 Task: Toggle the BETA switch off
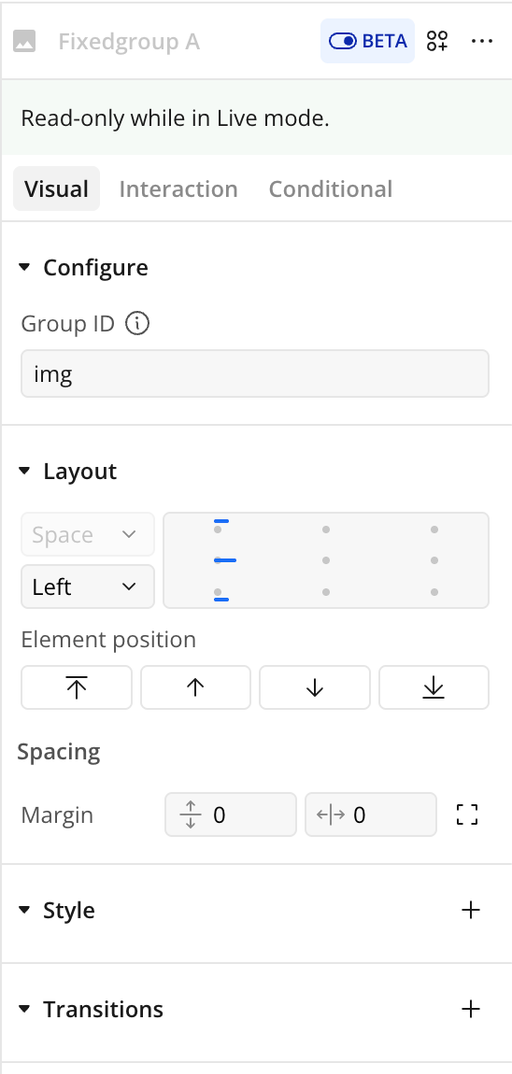(x=368, y=41)
